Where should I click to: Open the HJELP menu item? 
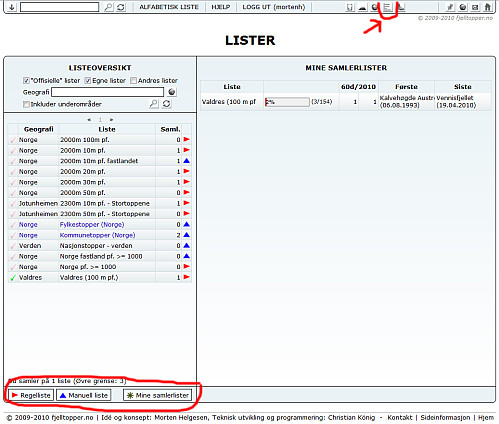click(x=221, y=7)
